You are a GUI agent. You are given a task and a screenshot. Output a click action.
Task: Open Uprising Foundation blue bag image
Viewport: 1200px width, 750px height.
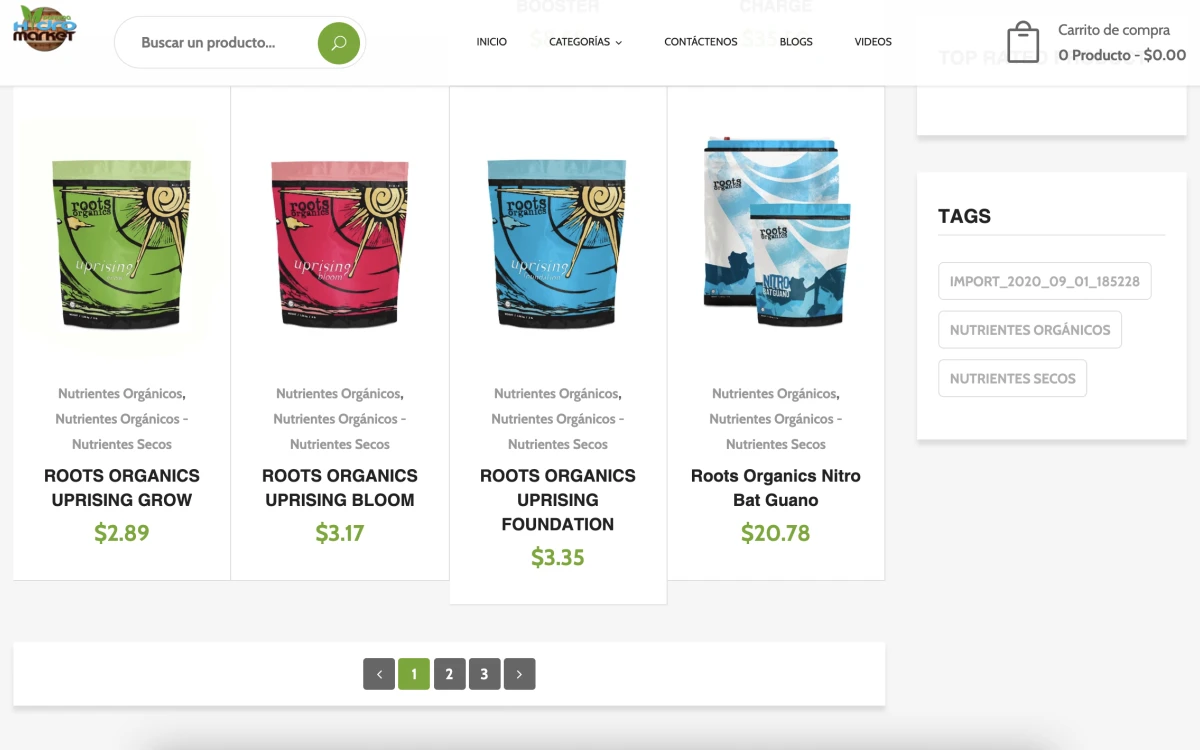(x=558, y=243)
